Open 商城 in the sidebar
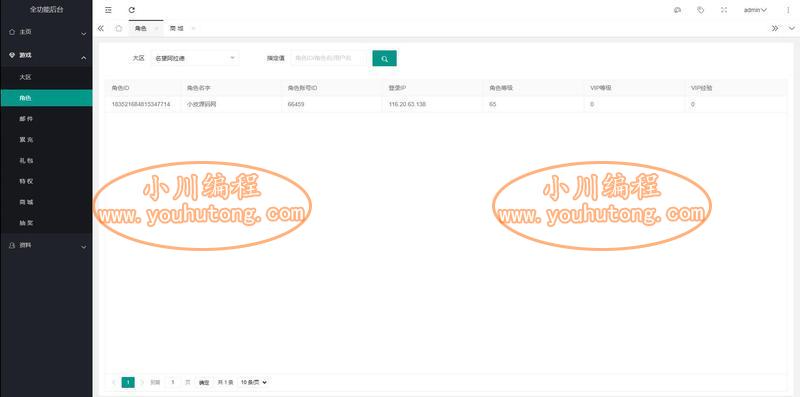The width and height of the screenshot is (800, 397). tap(46, 202)
